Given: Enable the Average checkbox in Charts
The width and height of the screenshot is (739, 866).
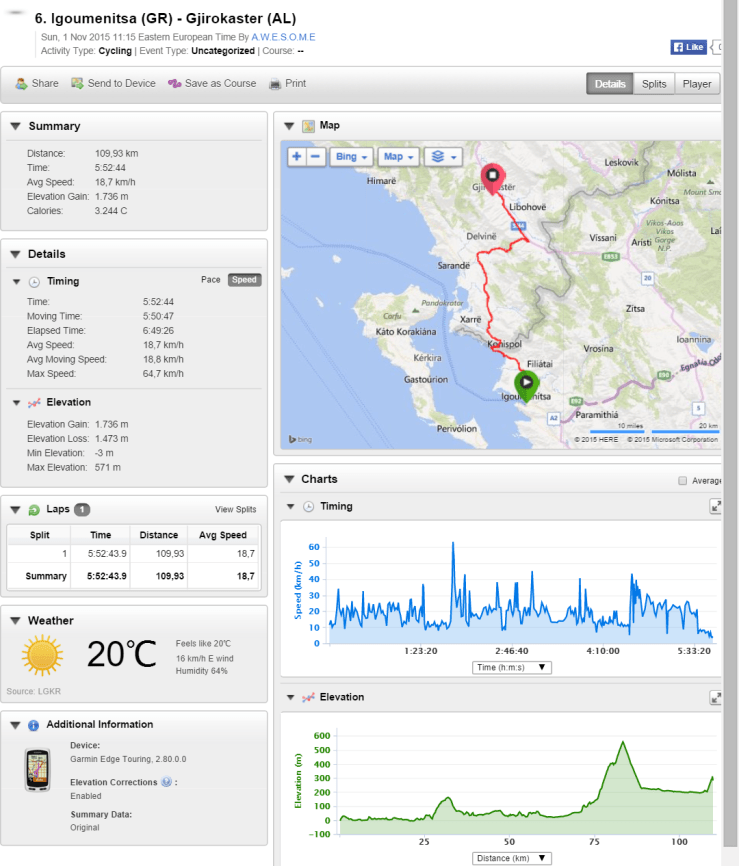Looking at the screenshot, I should point(682,481).
